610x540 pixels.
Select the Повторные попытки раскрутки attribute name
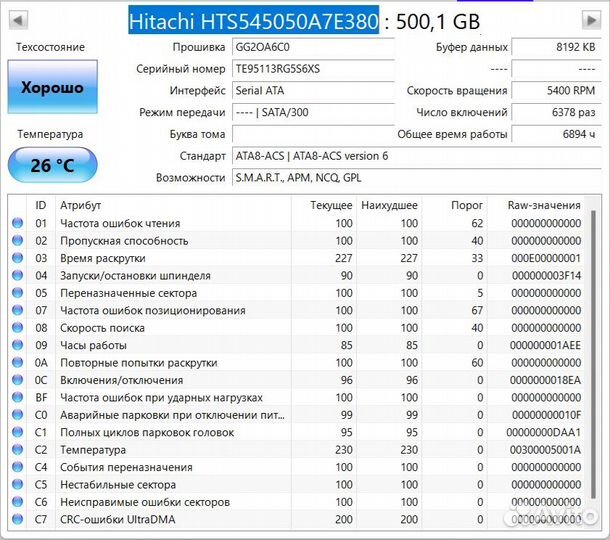[139, 363]
